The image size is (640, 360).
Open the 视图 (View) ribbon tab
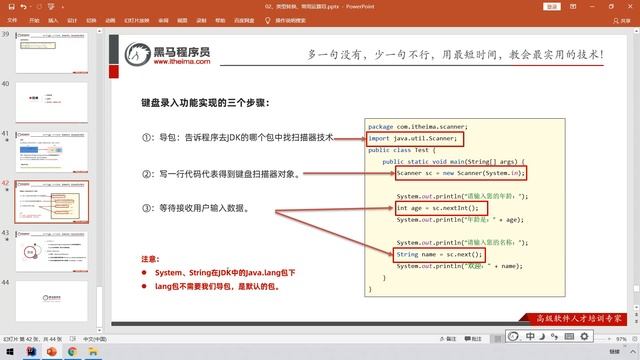coord(182,20)
